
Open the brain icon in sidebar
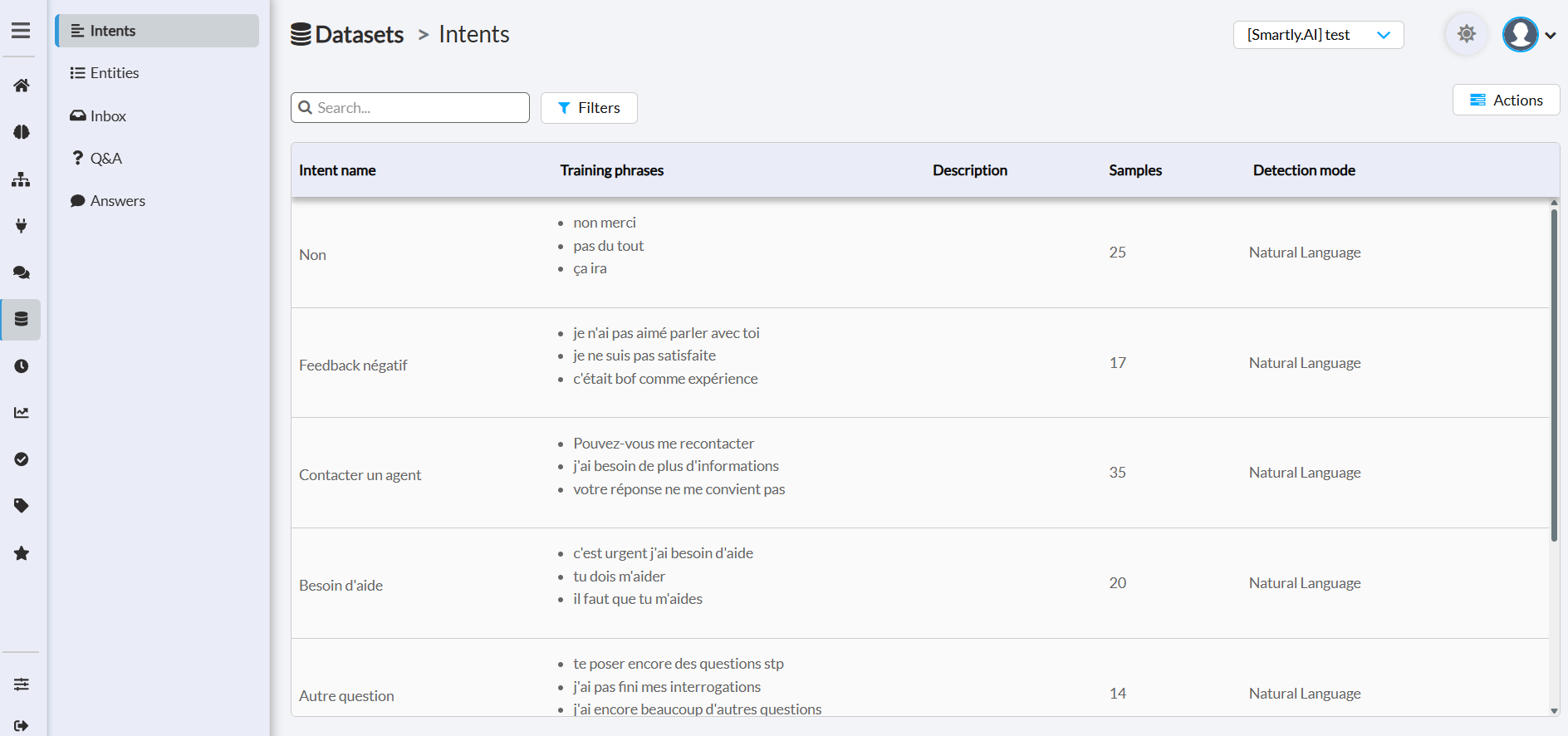pos(22,132)
